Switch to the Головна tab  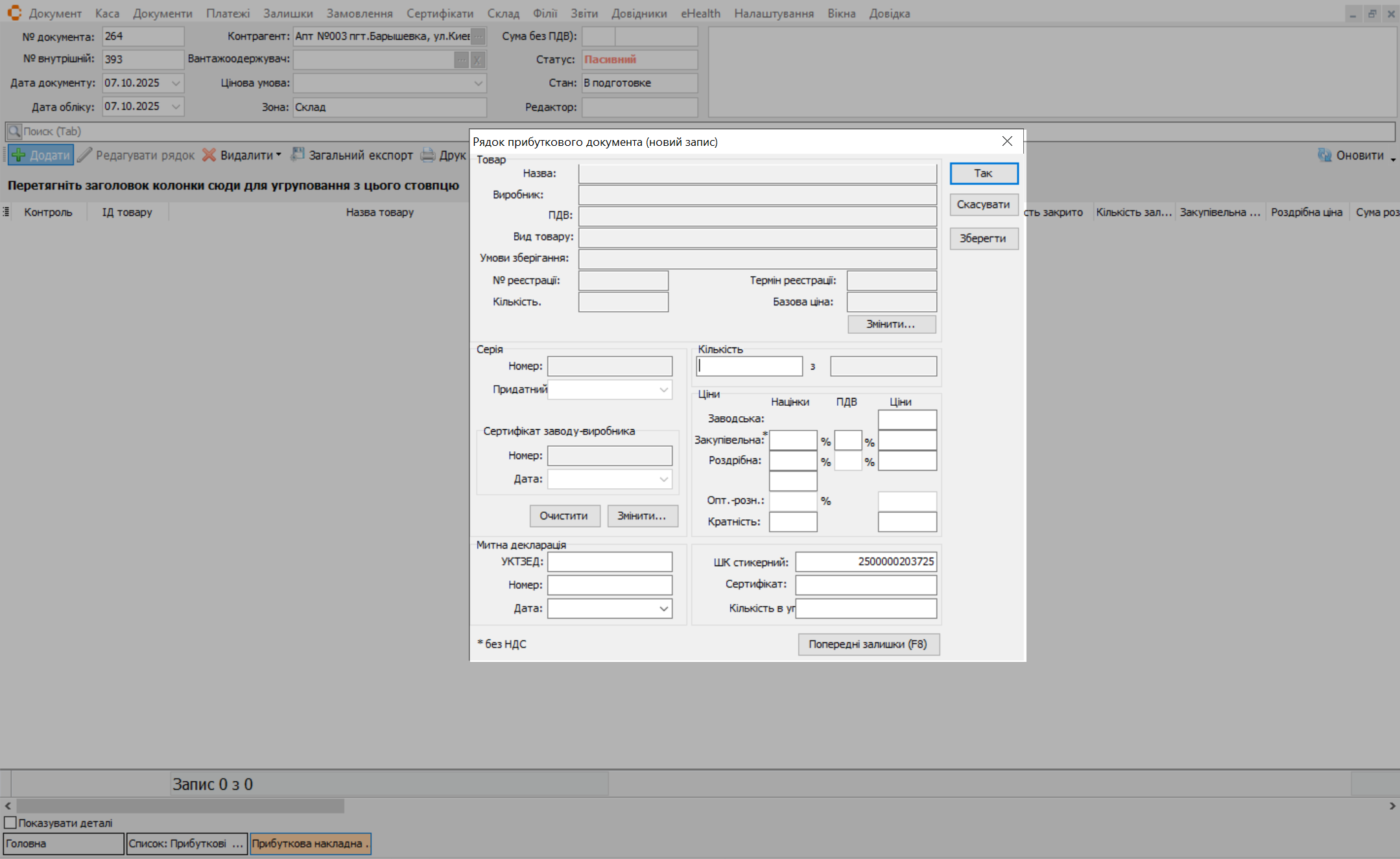63,843
